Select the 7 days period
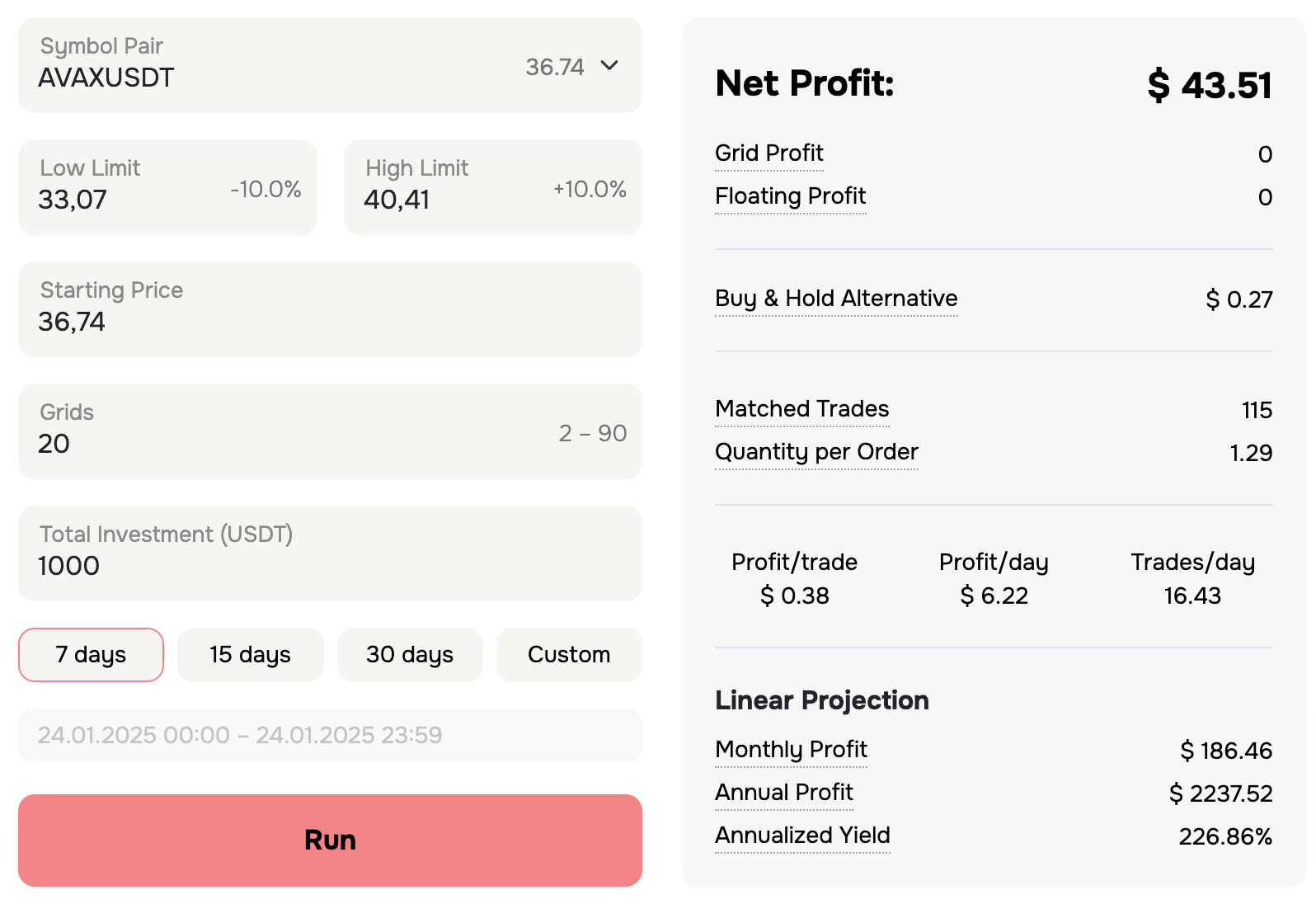 [x=91, y=655]
